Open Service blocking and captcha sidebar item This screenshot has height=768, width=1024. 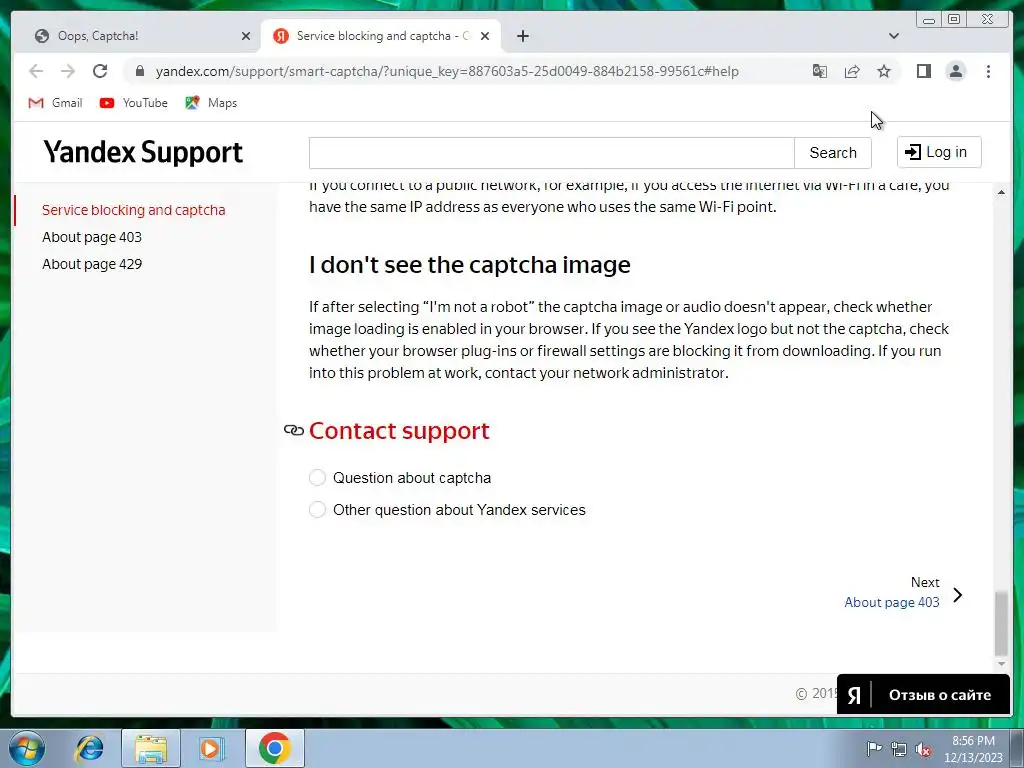(x=133, y=210)
